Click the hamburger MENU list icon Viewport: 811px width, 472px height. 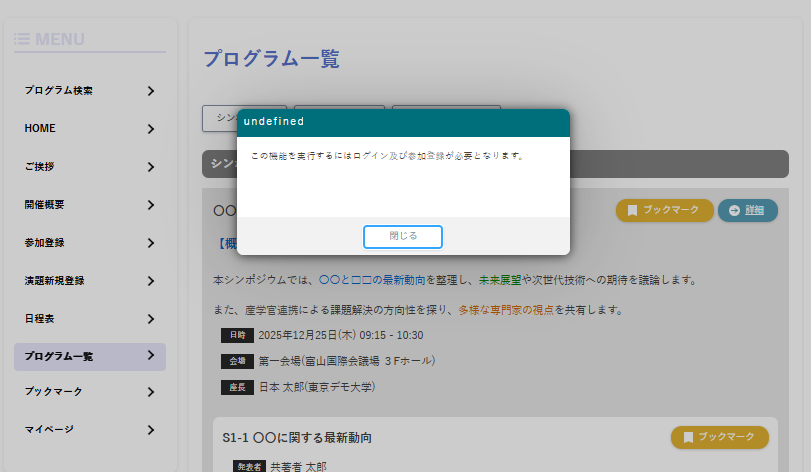[x=22, y=39]
